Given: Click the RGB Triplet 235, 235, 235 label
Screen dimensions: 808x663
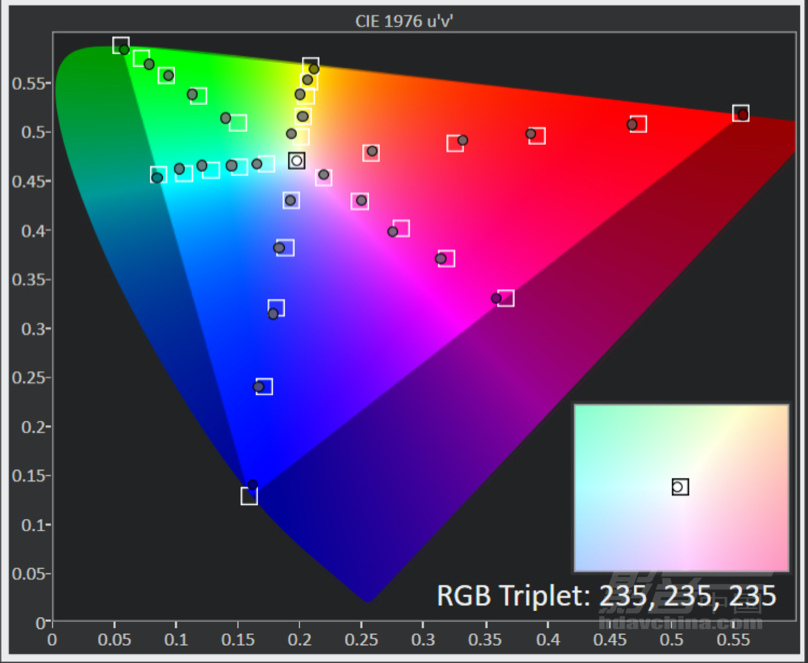Looking at the screenshot, I should click(x=606, y=596).
